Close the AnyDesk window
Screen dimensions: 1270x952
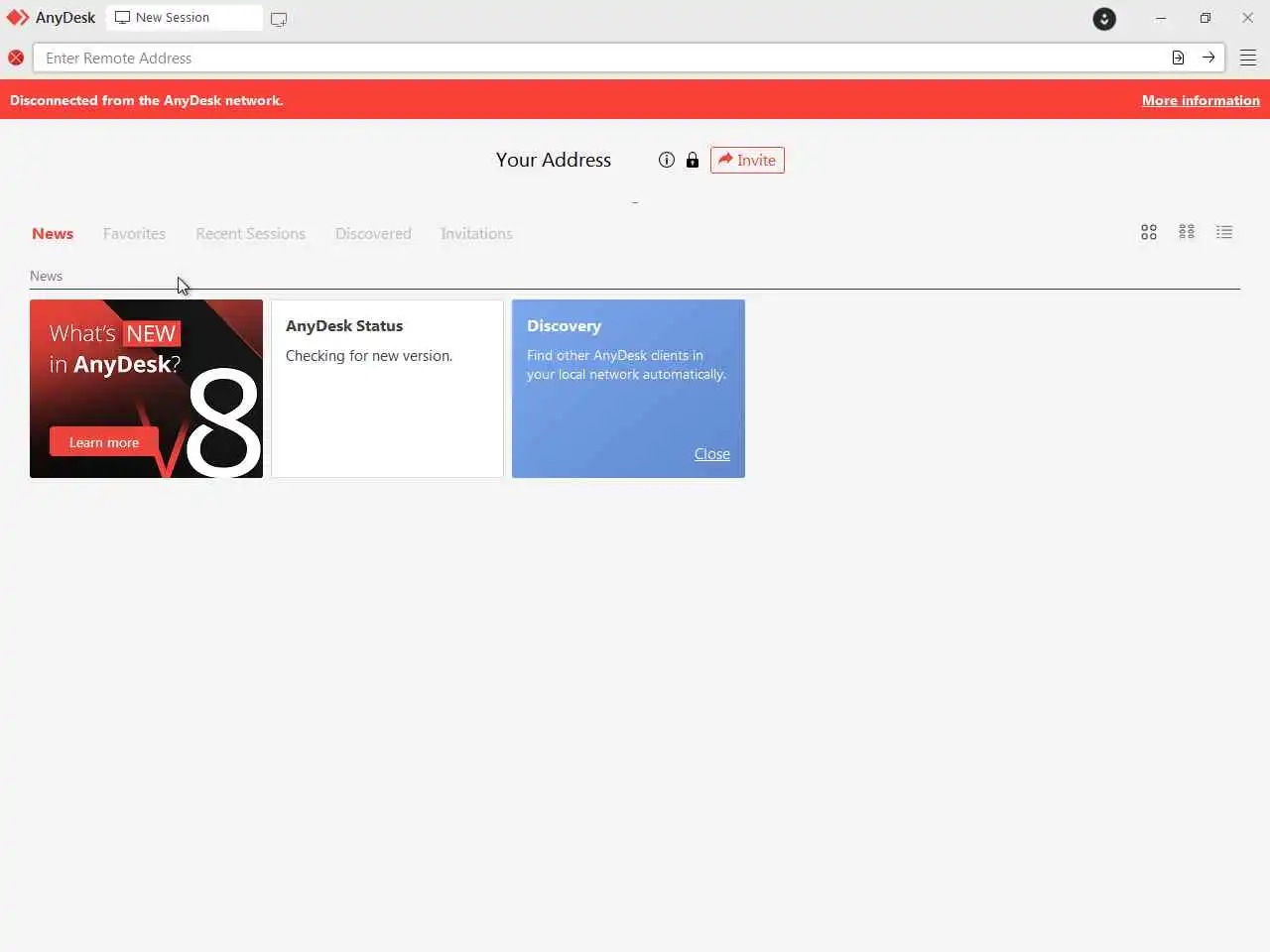tap(1248, 18)
